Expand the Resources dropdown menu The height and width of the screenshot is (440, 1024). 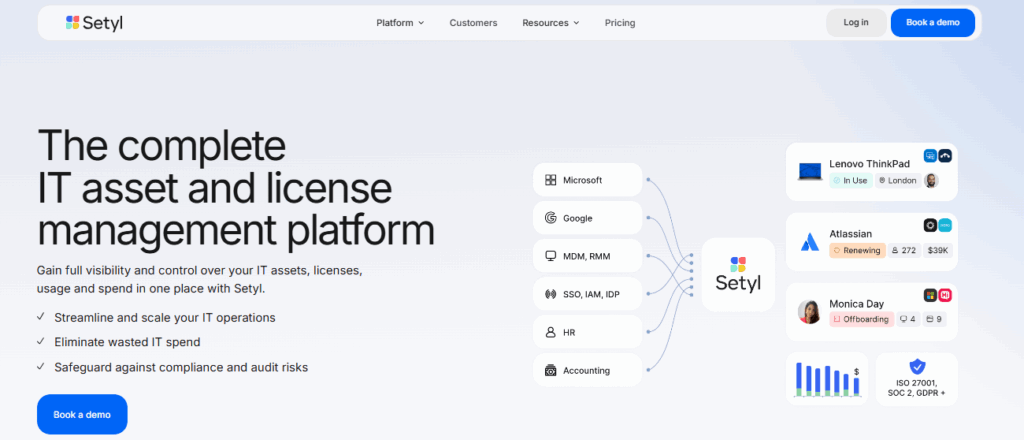point(550,23)
